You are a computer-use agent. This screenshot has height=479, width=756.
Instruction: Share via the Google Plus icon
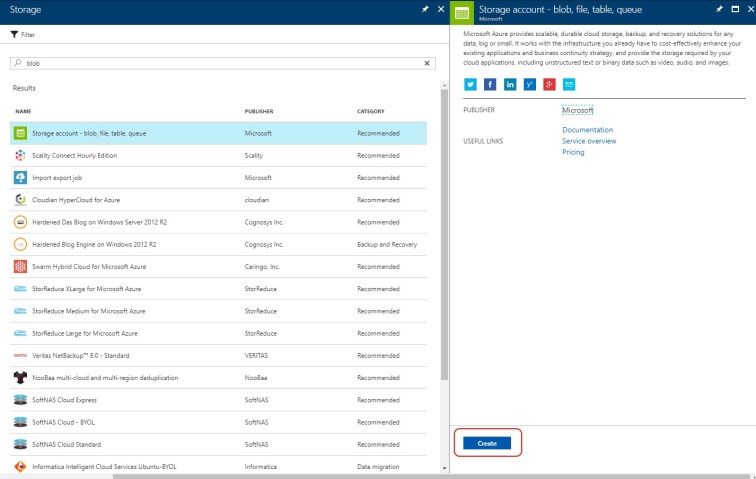[x=549, y=84]
